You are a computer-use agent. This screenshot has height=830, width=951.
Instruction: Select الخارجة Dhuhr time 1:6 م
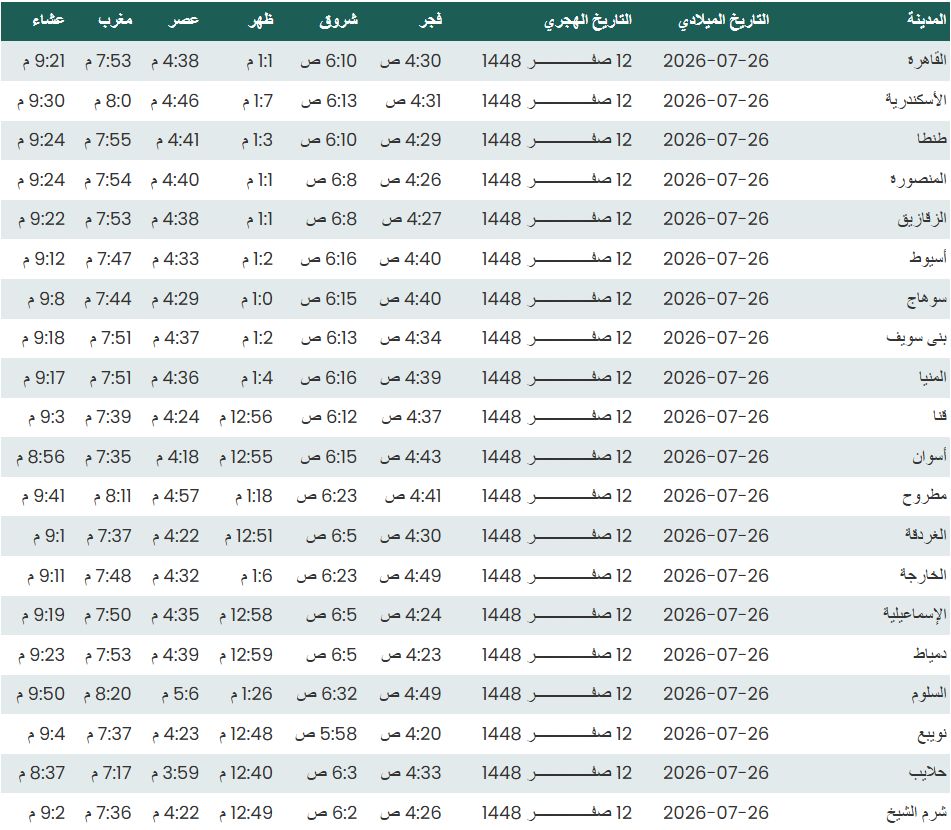tap(257, 576)
